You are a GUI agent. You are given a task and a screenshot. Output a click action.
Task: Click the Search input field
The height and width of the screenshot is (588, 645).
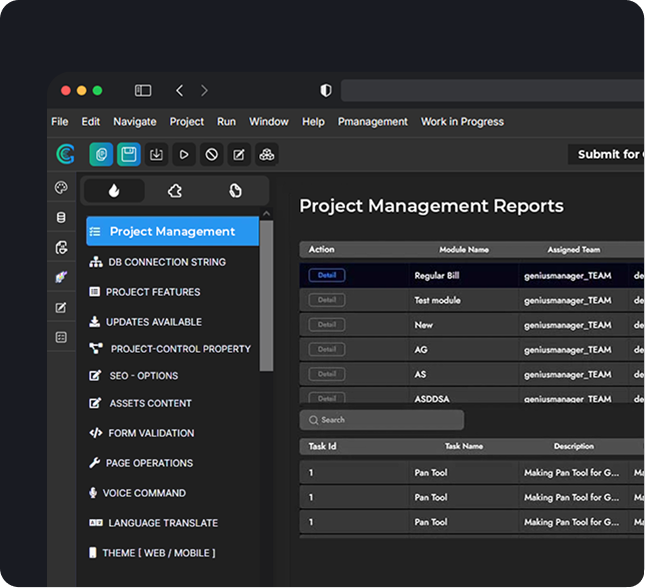coord(382,420)
